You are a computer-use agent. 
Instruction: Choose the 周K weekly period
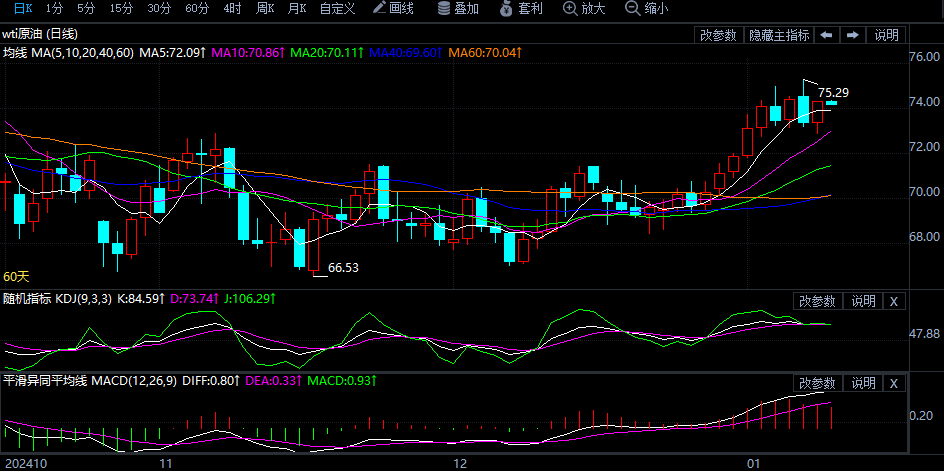click(x=264, y=9)
